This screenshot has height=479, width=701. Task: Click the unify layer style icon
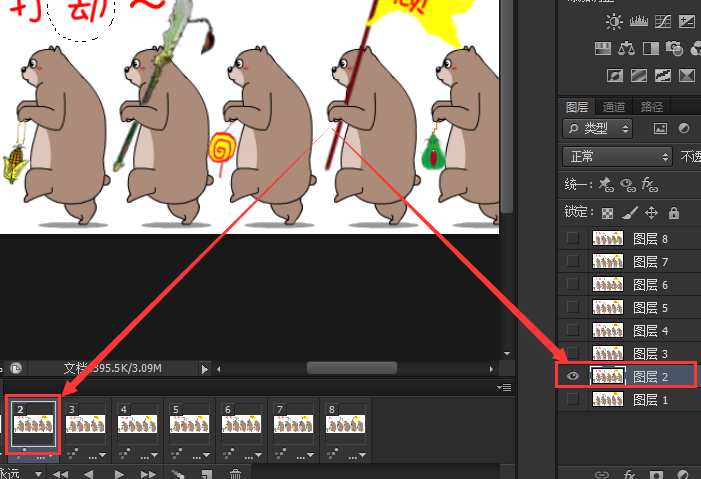[x=650, y=184]
